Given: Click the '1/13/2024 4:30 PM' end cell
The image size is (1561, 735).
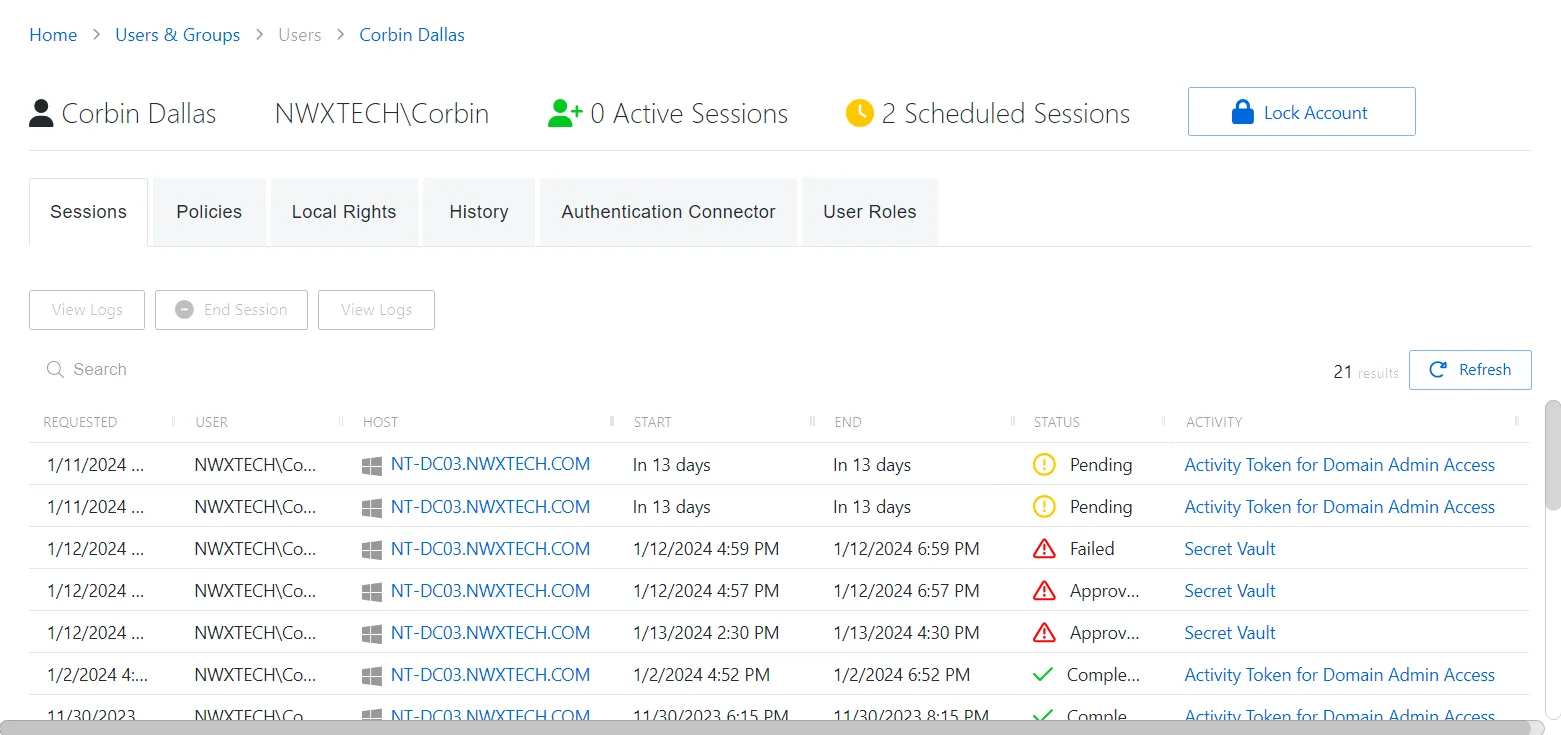Looking at the screenshot, I should point(906,633).
